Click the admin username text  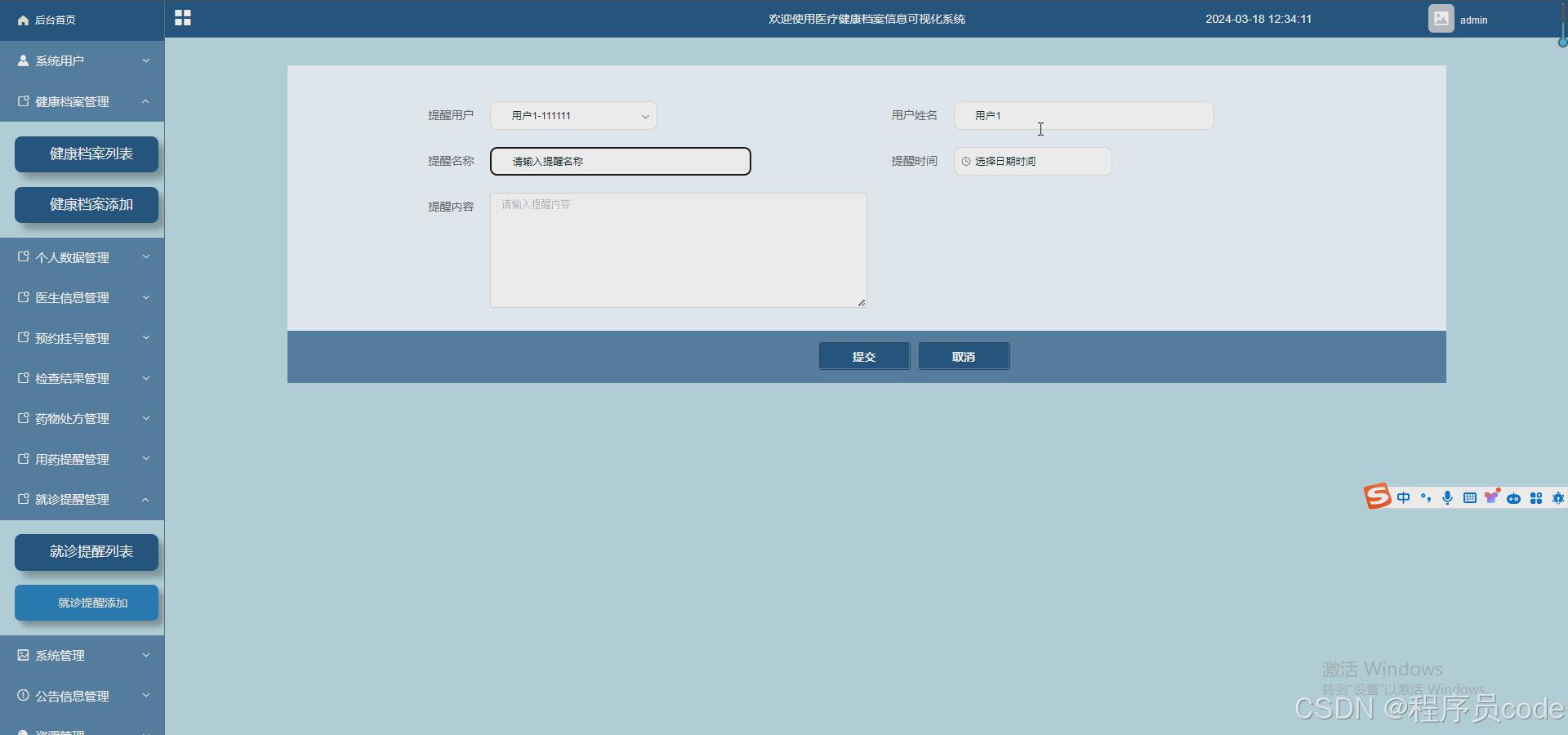(x=1473, y=20)
